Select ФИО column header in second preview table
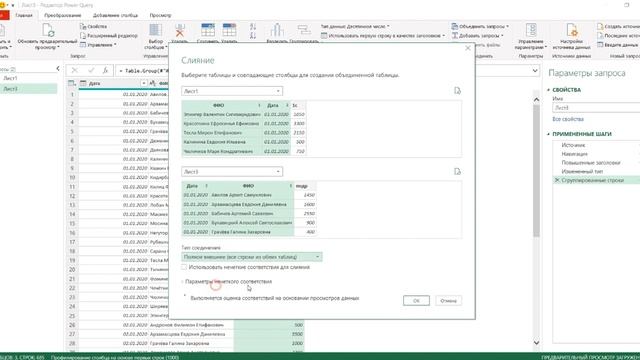This screenshot has height=360, width=640. tap(251, 186)
